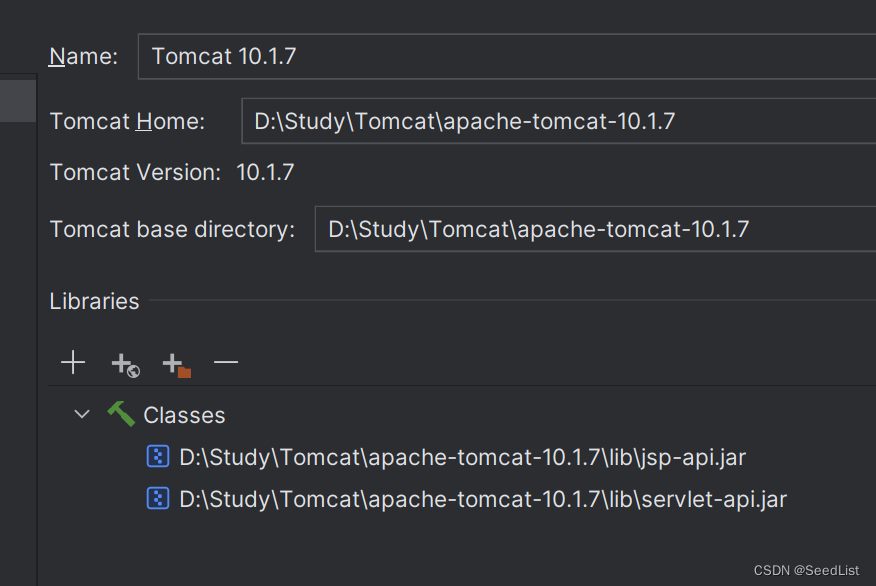Screen dimensions: 876x586
Task: Click the Add library plus icon
Action: pyautogui.click(x=73, y=363)
